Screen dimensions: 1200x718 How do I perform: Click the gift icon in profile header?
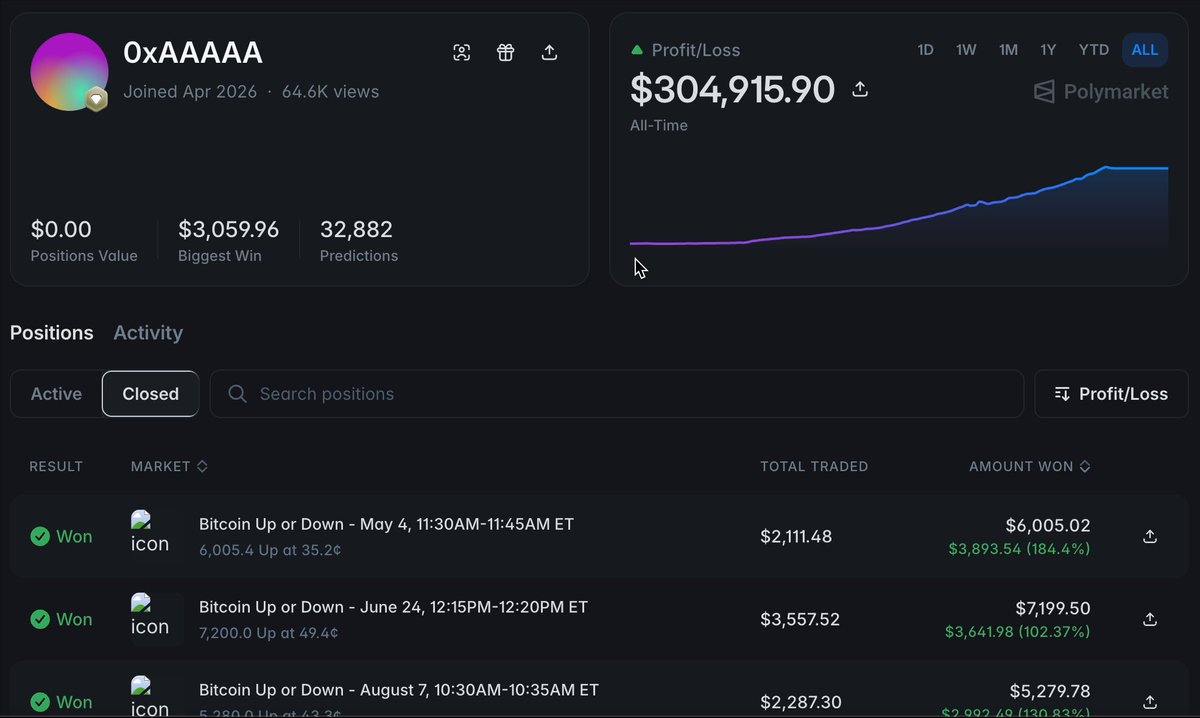[505, 53]
